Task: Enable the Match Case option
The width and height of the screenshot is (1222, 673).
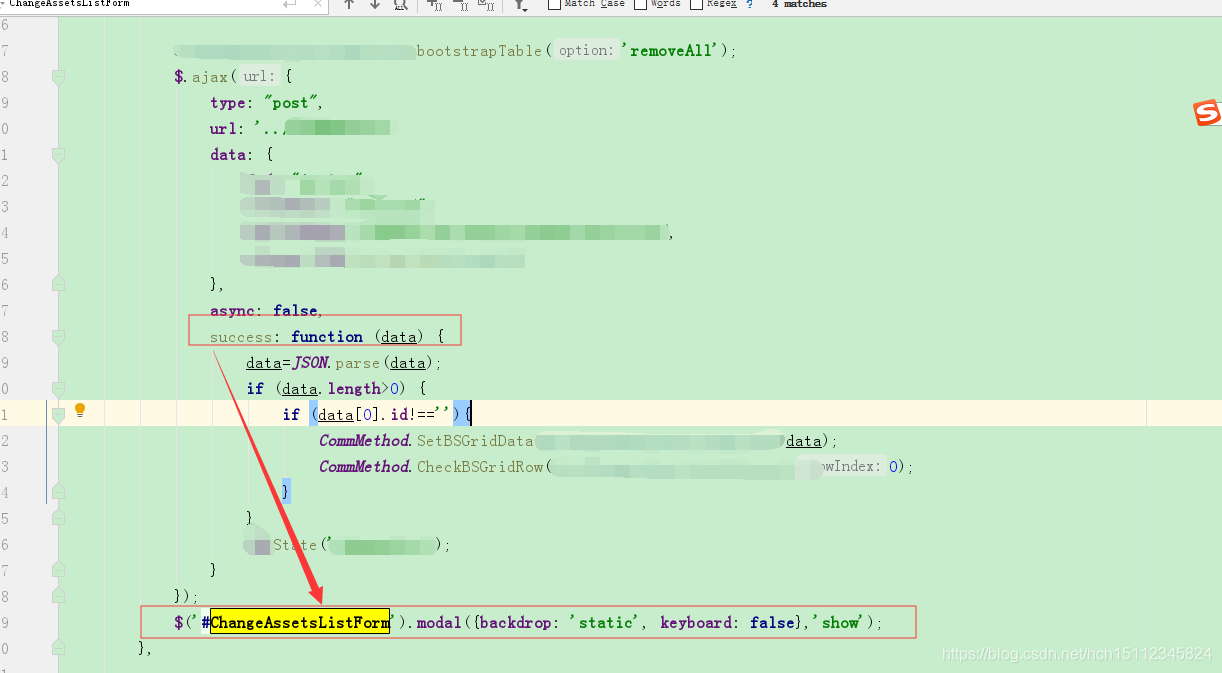Action: [553, 4]
